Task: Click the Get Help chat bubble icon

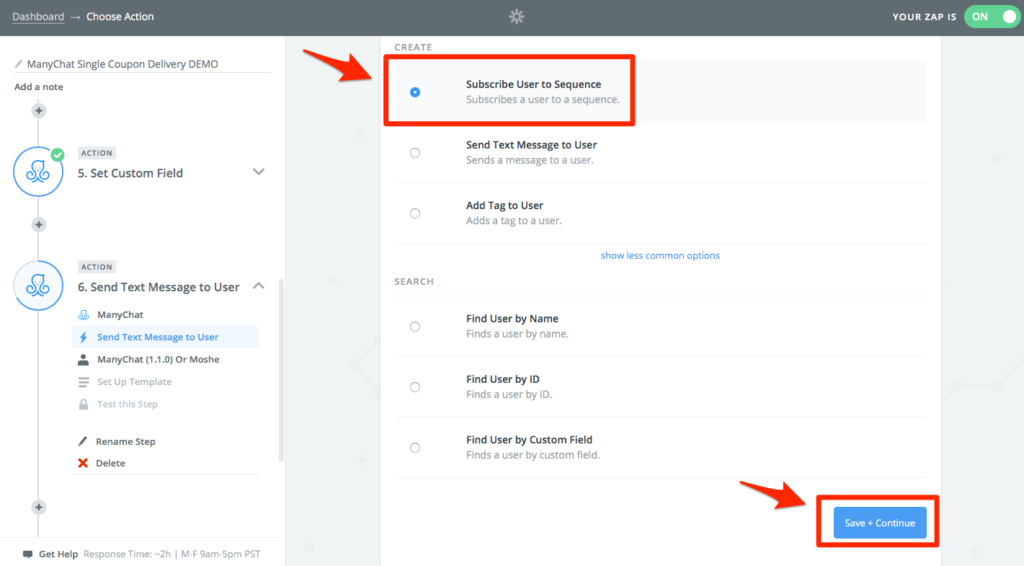Action: (27, 554)
